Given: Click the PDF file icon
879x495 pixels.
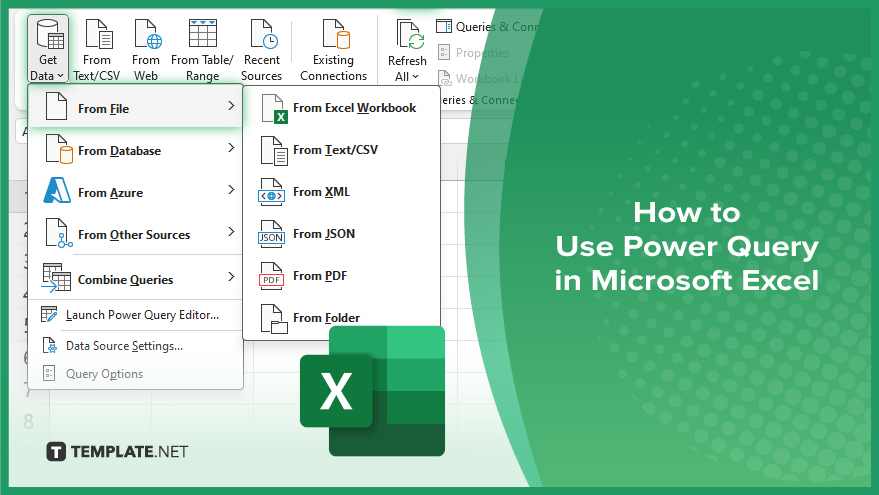Looking at the screenshot, I should coord(271,276).
